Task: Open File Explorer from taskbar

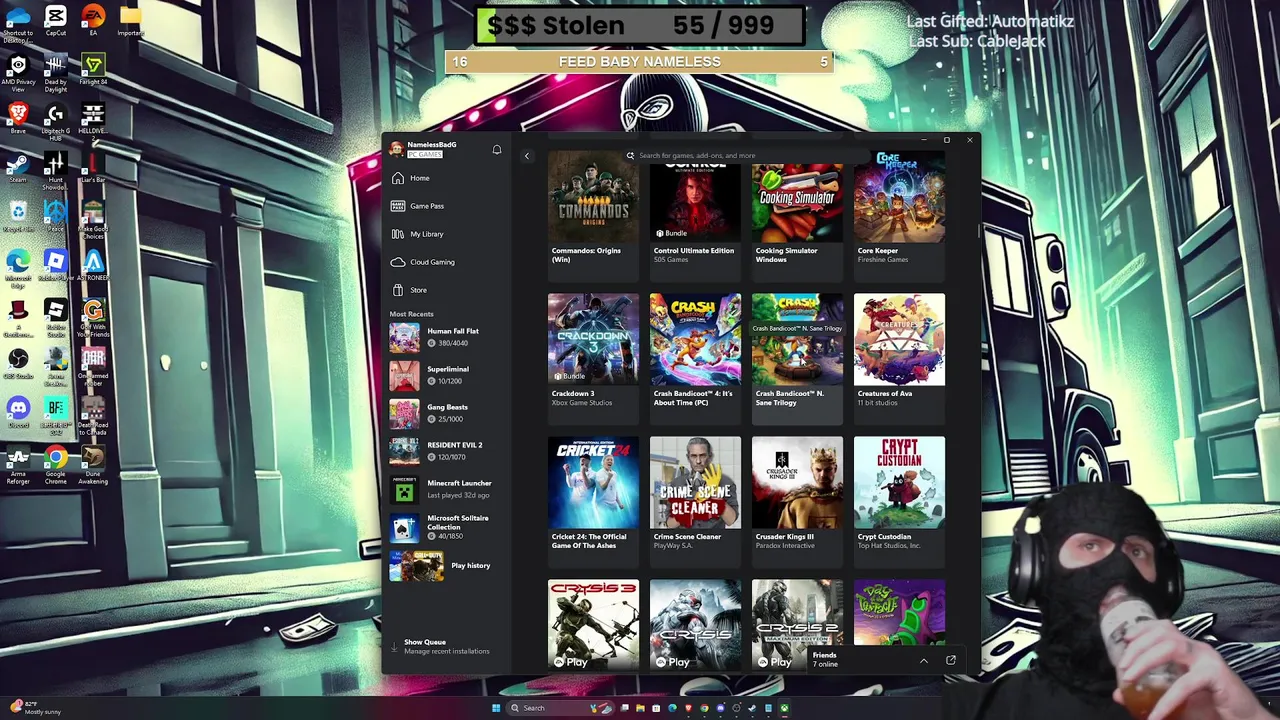Action: coord(640,708)
